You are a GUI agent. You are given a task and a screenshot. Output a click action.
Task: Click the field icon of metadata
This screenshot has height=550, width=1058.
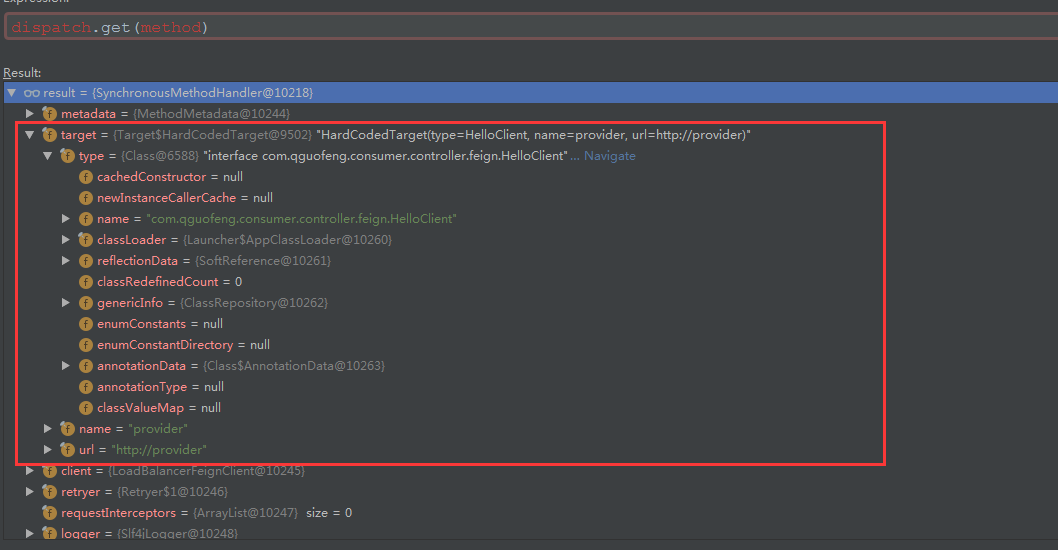[x=49, y=113]
